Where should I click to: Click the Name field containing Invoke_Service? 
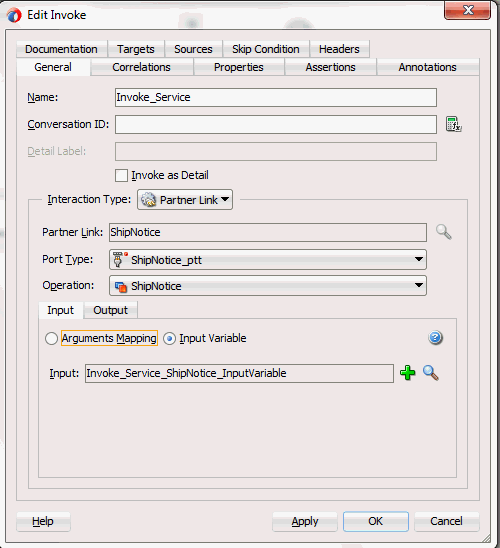coord(276,98)
